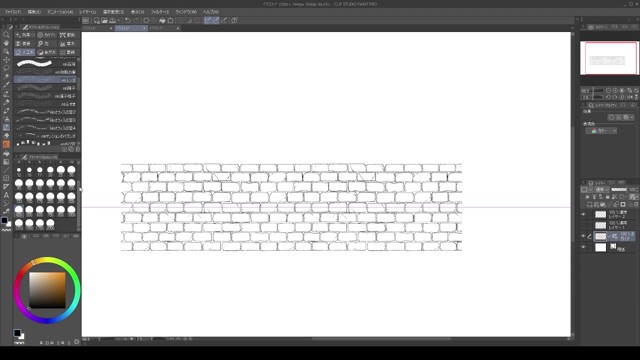
Task: Click the Navigator canvas thumbnail
Action: (x=609, y=58)
